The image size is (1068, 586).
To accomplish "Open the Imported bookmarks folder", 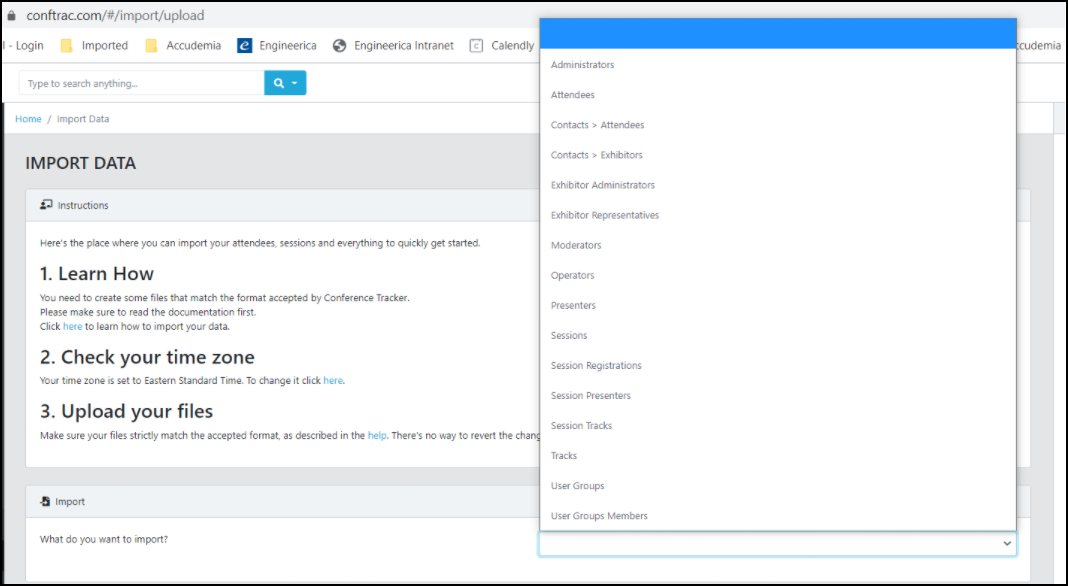I will (x=94, y=46).
